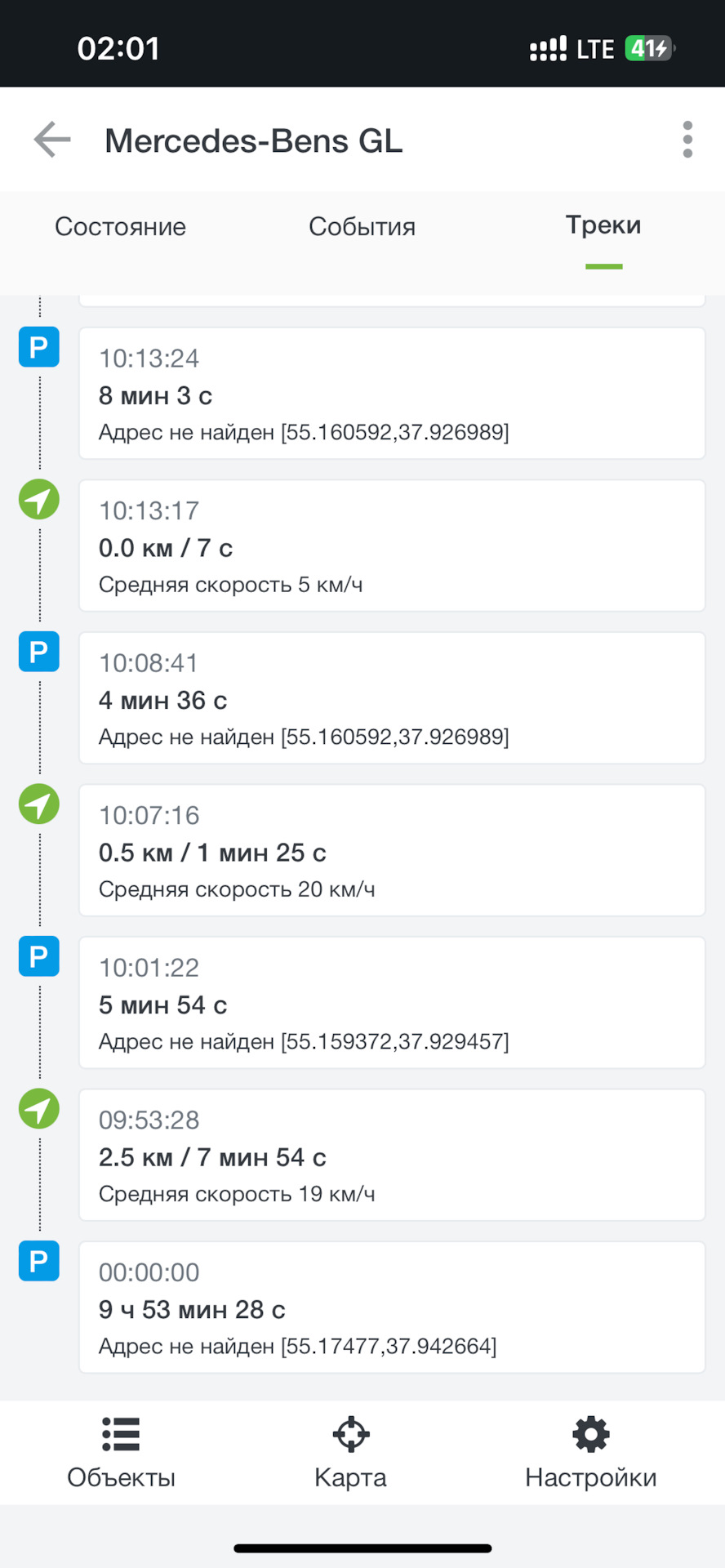Screen dimensions: 725x1568
Task: Switch to the События tab
Action: coord(362,226)
